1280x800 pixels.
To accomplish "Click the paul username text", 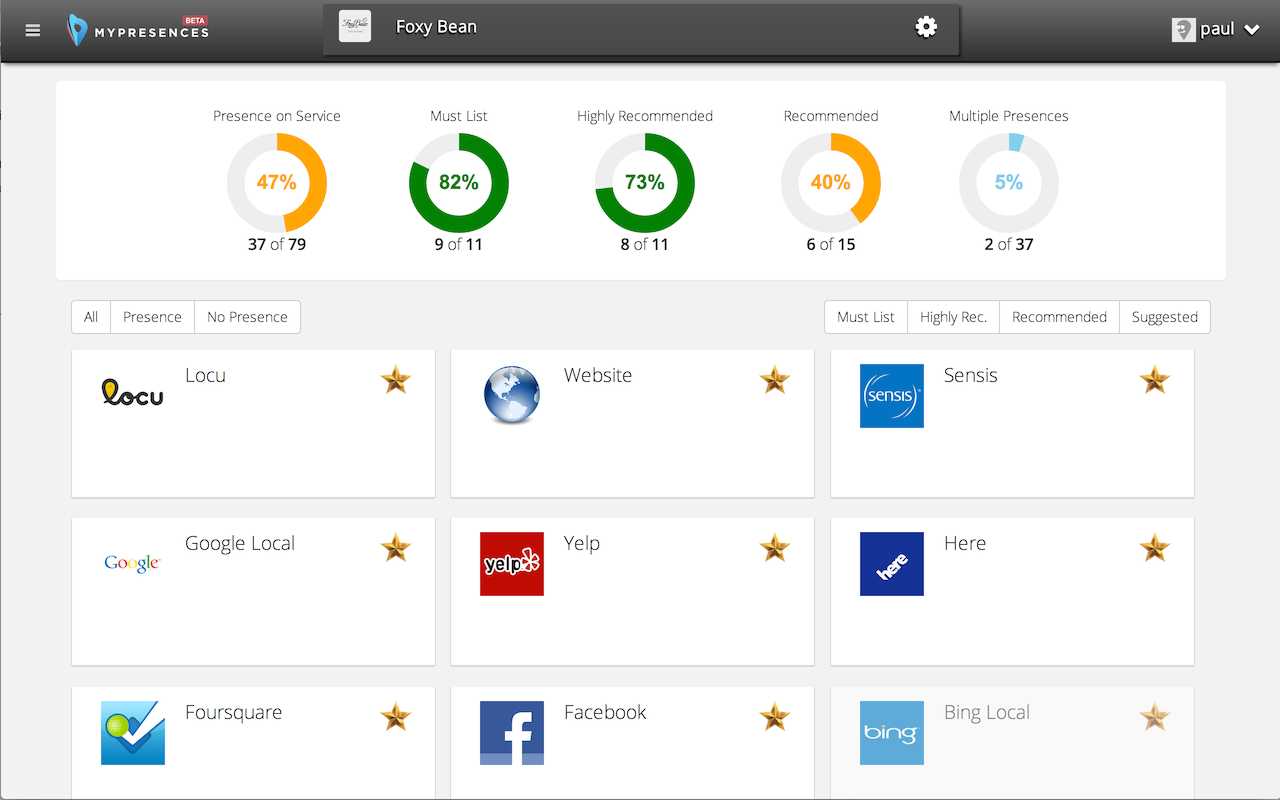I will [x=1217, y=29].
